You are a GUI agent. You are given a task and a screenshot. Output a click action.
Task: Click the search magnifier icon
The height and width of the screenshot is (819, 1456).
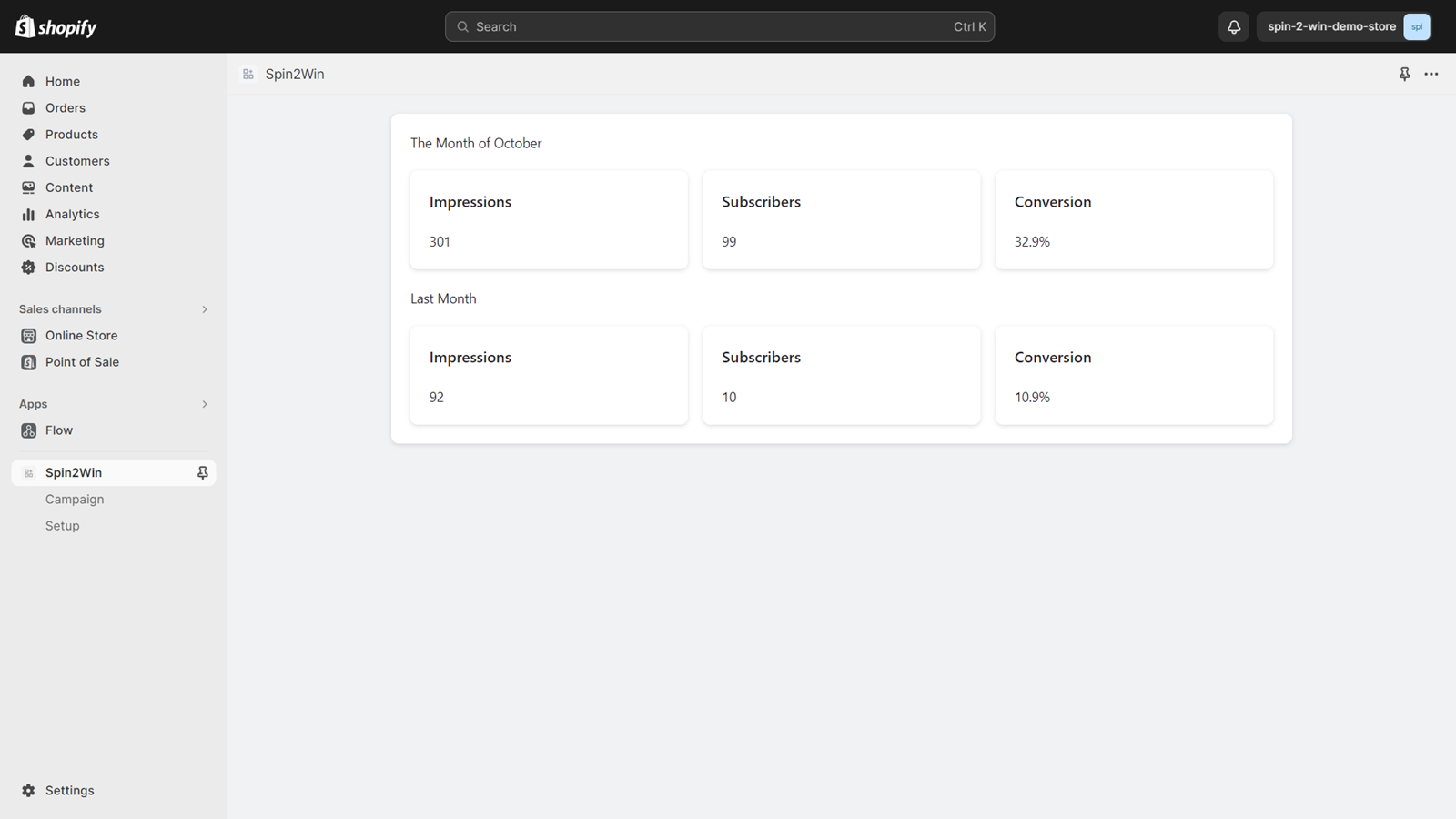point(462,26)
